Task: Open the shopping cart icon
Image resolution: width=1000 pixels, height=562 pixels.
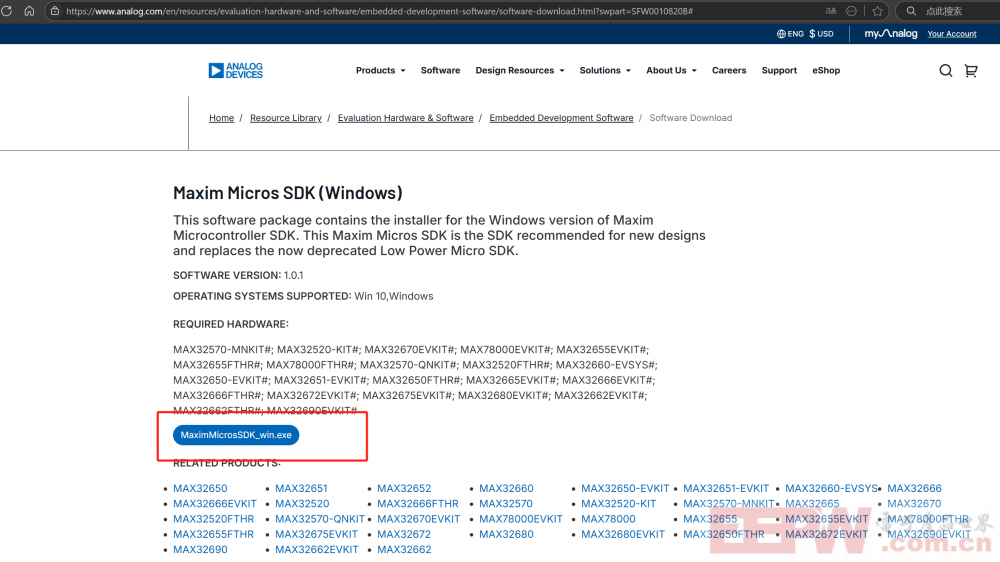Action: pos(971,71)
